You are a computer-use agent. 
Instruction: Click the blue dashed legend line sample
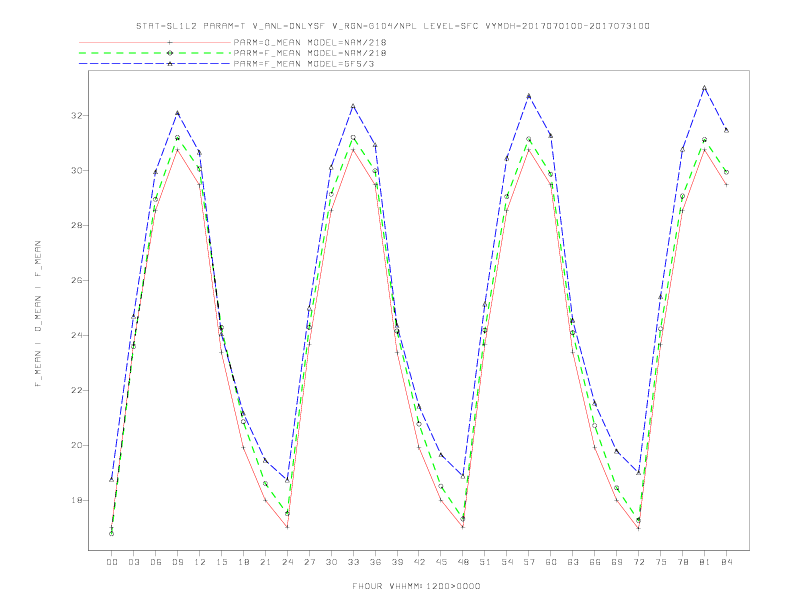[155, 64]
